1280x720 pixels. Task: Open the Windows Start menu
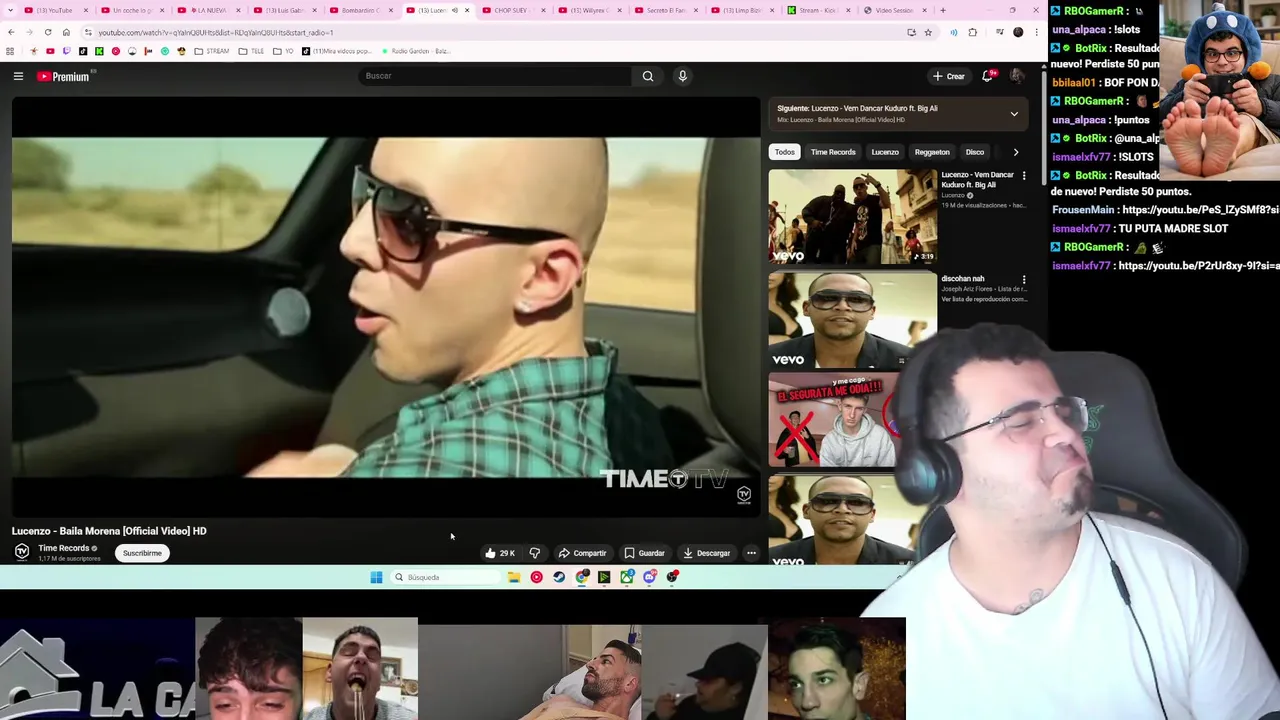pos(376,577)
